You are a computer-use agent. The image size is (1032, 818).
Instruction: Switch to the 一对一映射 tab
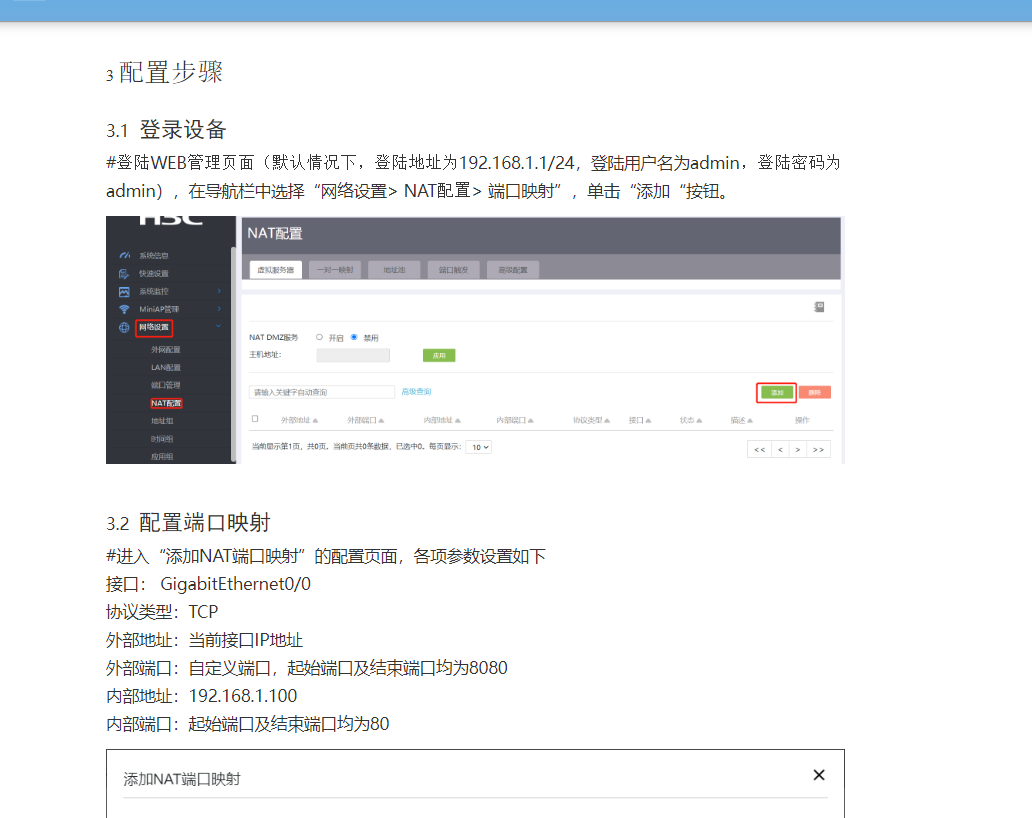click(335, 270)
